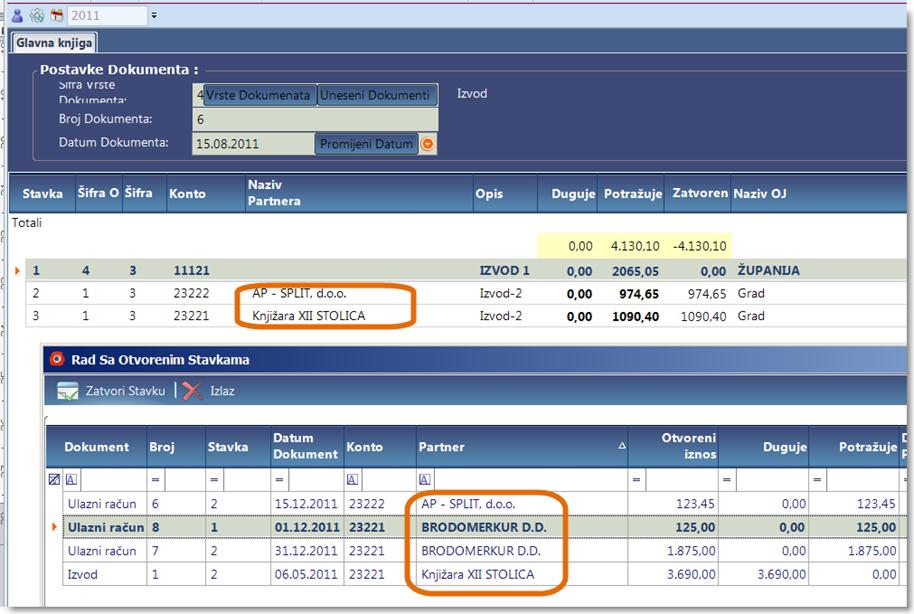Viewport: 914px width, 614px height.
Task: Click the Vrste Dokumenata button
Action: coord(258,95)
